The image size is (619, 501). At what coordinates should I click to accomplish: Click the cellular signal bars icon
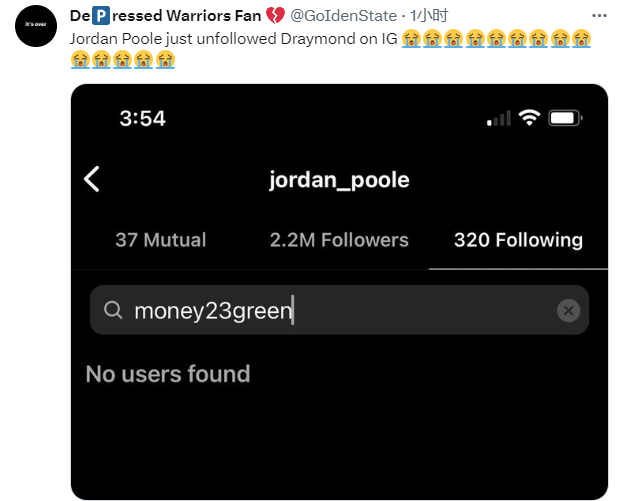click(498, 119)
